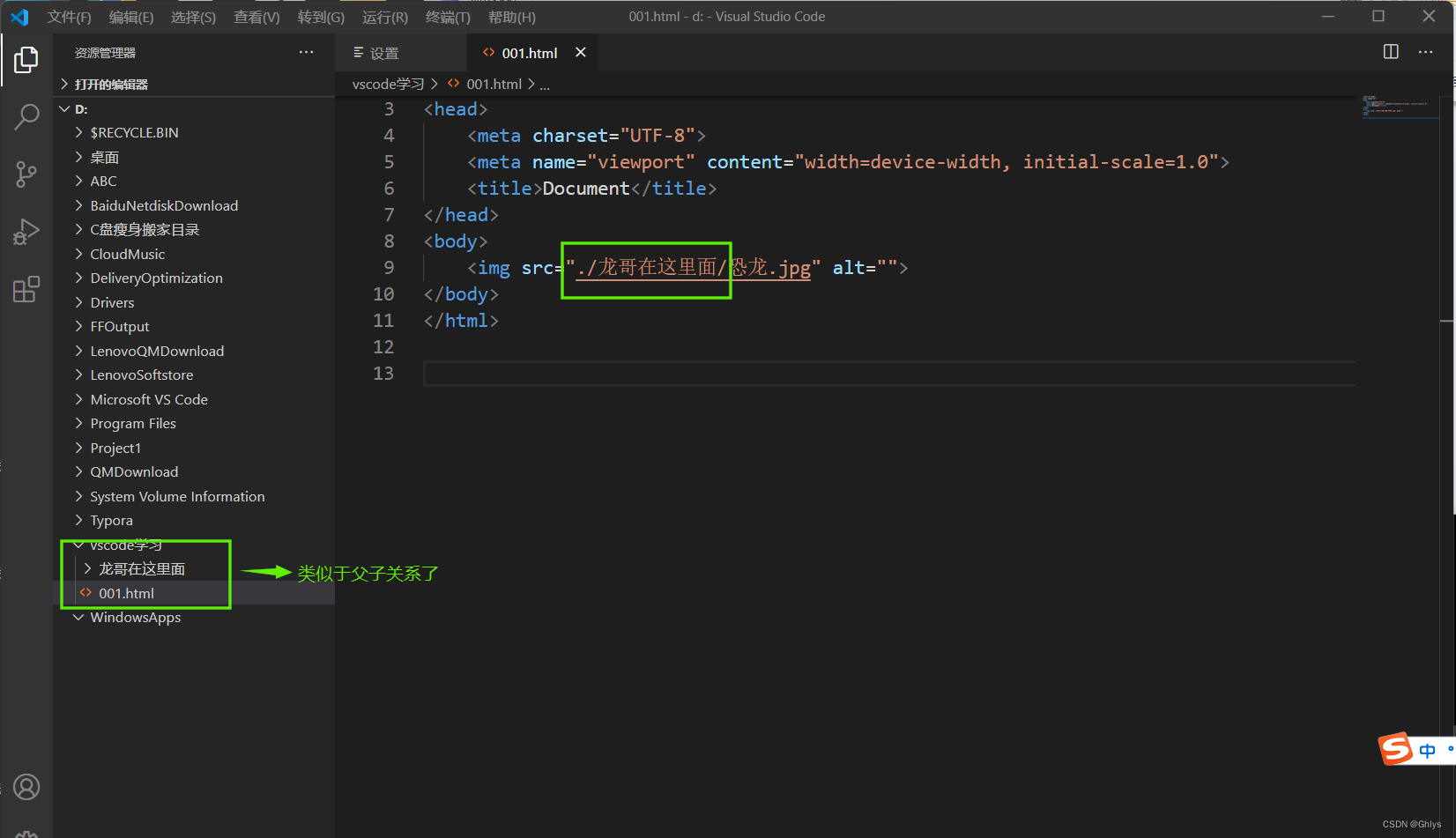Place cursor on empty line 13
This screenshot has width=1456, height=838.
pos(888,374)
